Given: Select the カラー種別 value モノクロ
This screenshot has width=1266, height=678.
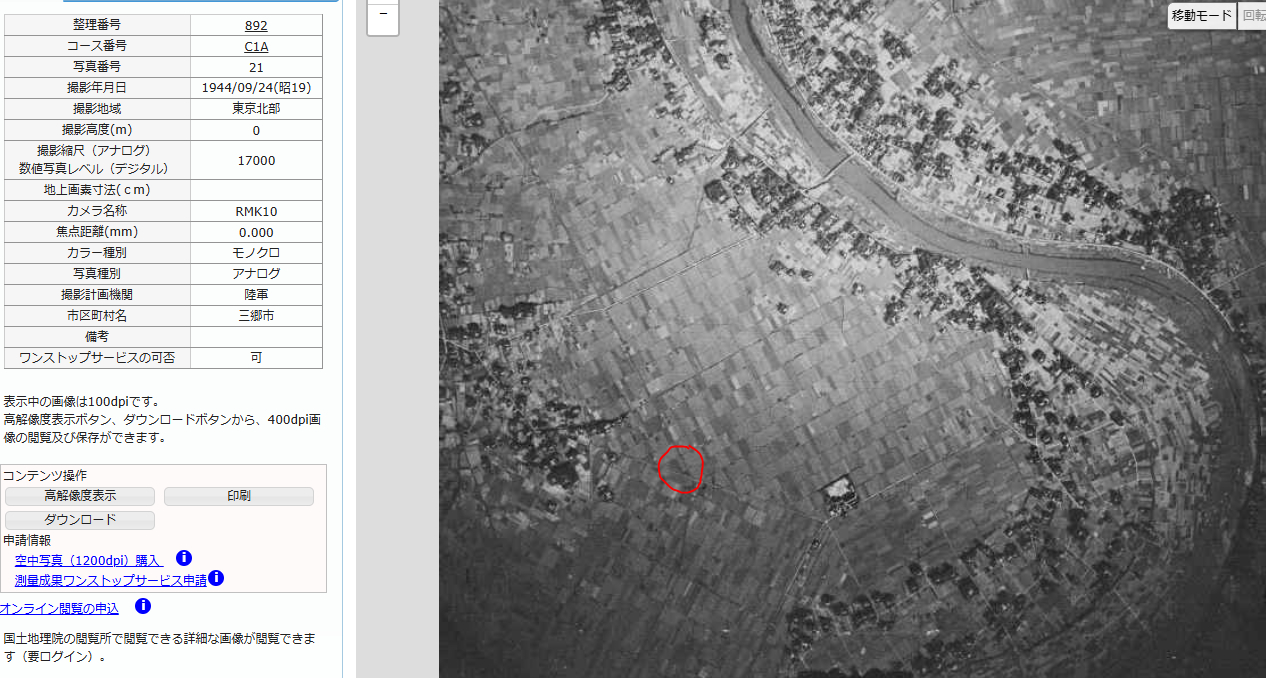Looking at the screenshot, I should [256, 253].
